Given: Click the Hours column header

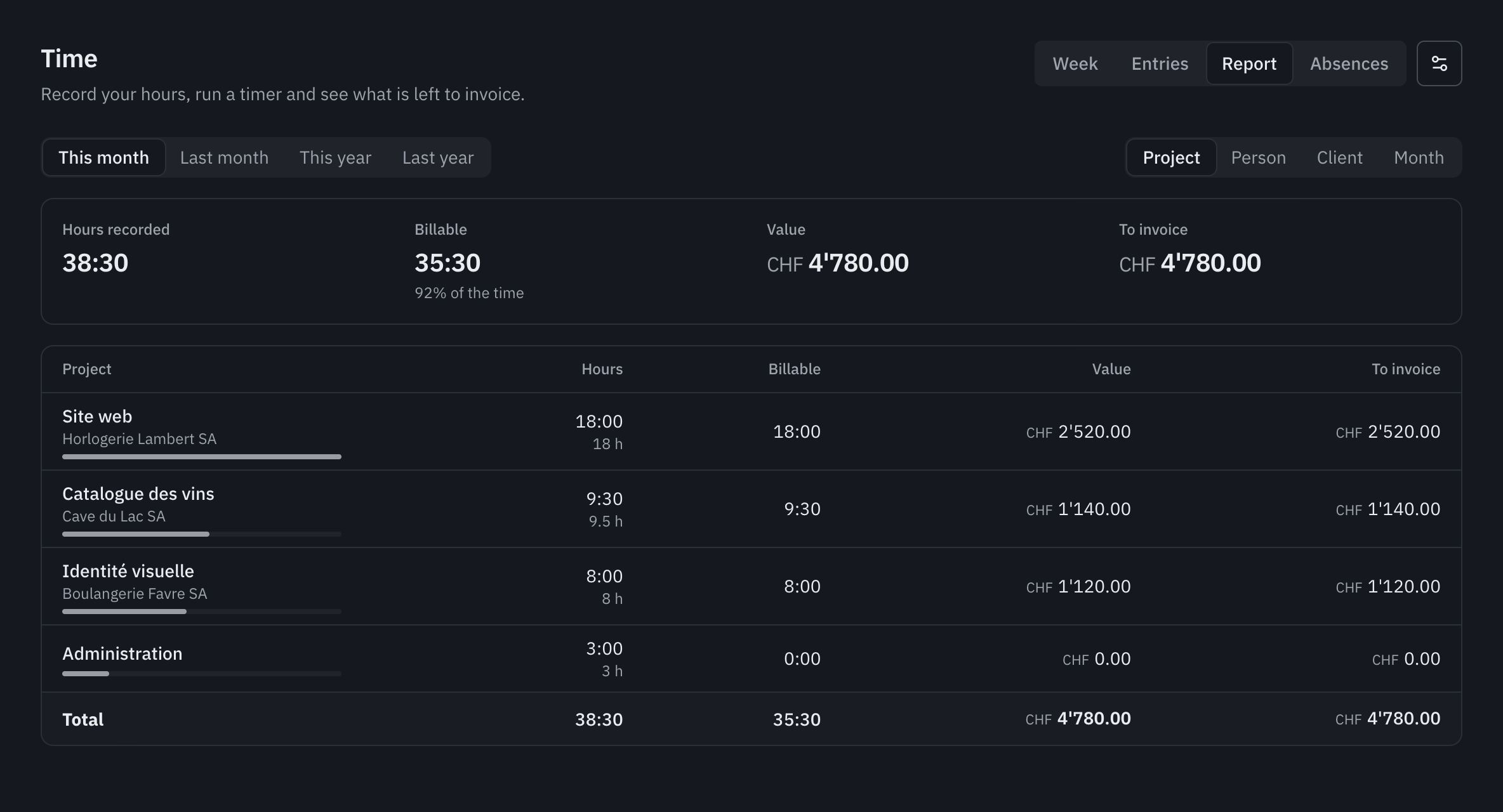Looking at the screenshot, I should tap(602, 369).
